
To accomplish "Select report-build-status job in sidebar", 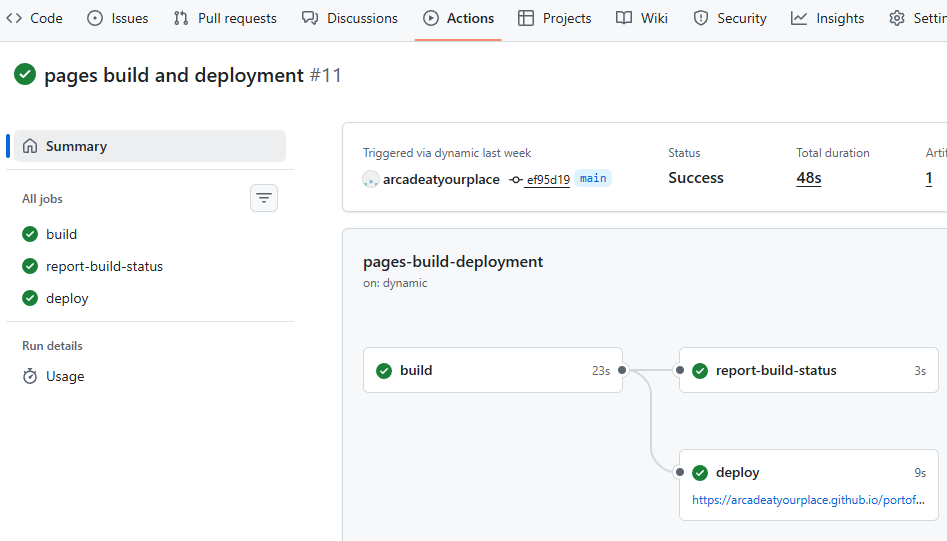I will 104,266.
